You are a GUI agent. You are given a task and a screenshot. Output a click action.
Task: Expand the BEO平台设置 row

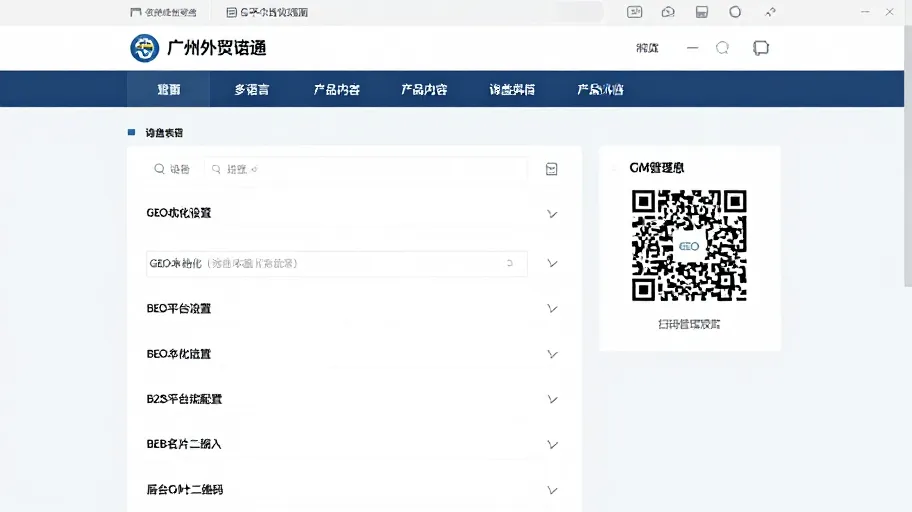(552, 308)
